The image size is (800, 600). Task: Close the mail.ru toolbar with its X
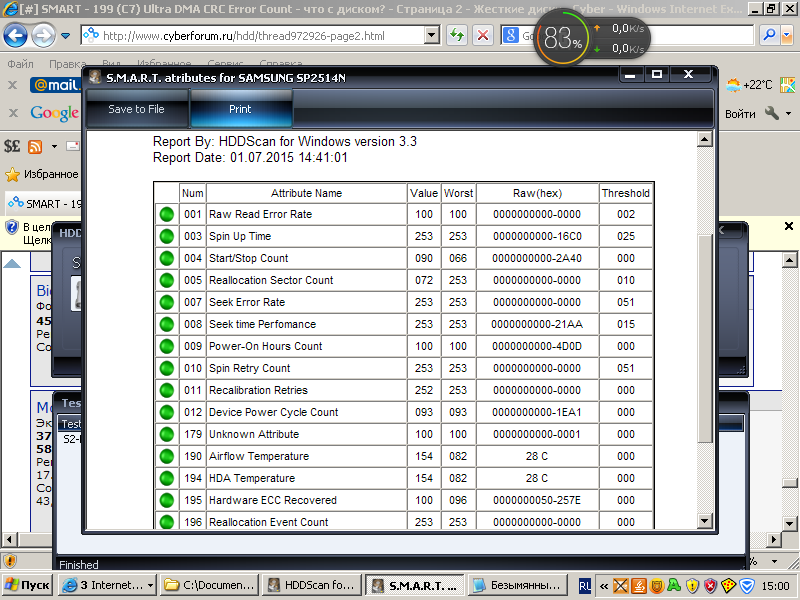click(x=13, y=85)
